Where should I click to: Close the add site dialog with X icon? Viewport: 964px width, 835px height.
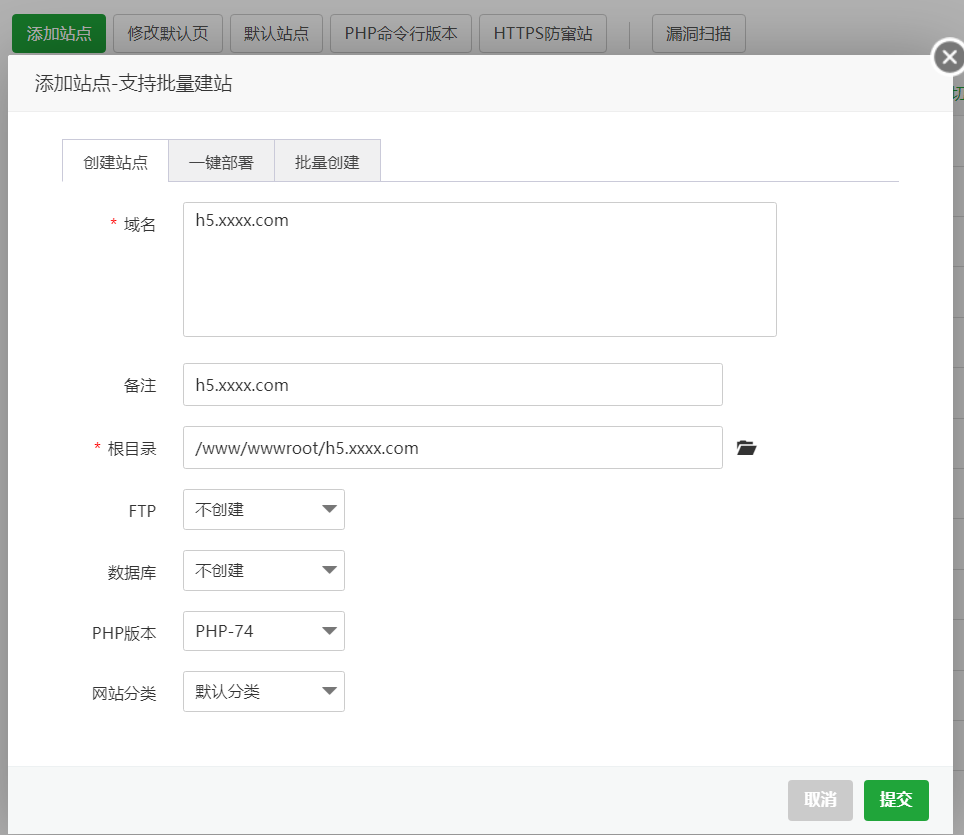point(949,57)
